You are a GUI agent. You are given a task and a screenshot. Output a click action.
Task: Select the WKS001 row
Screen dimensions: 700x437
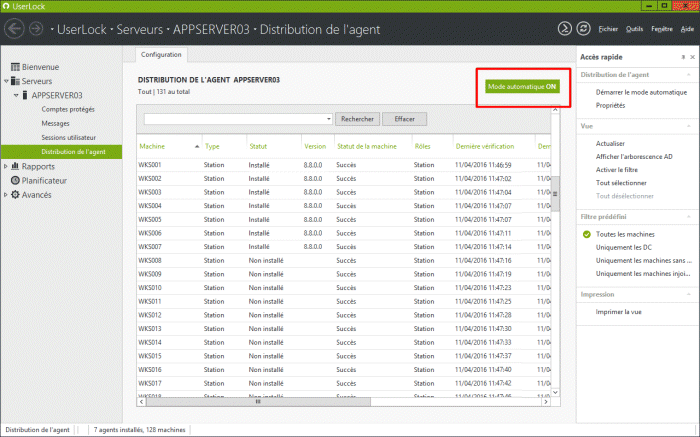point(344,165)
